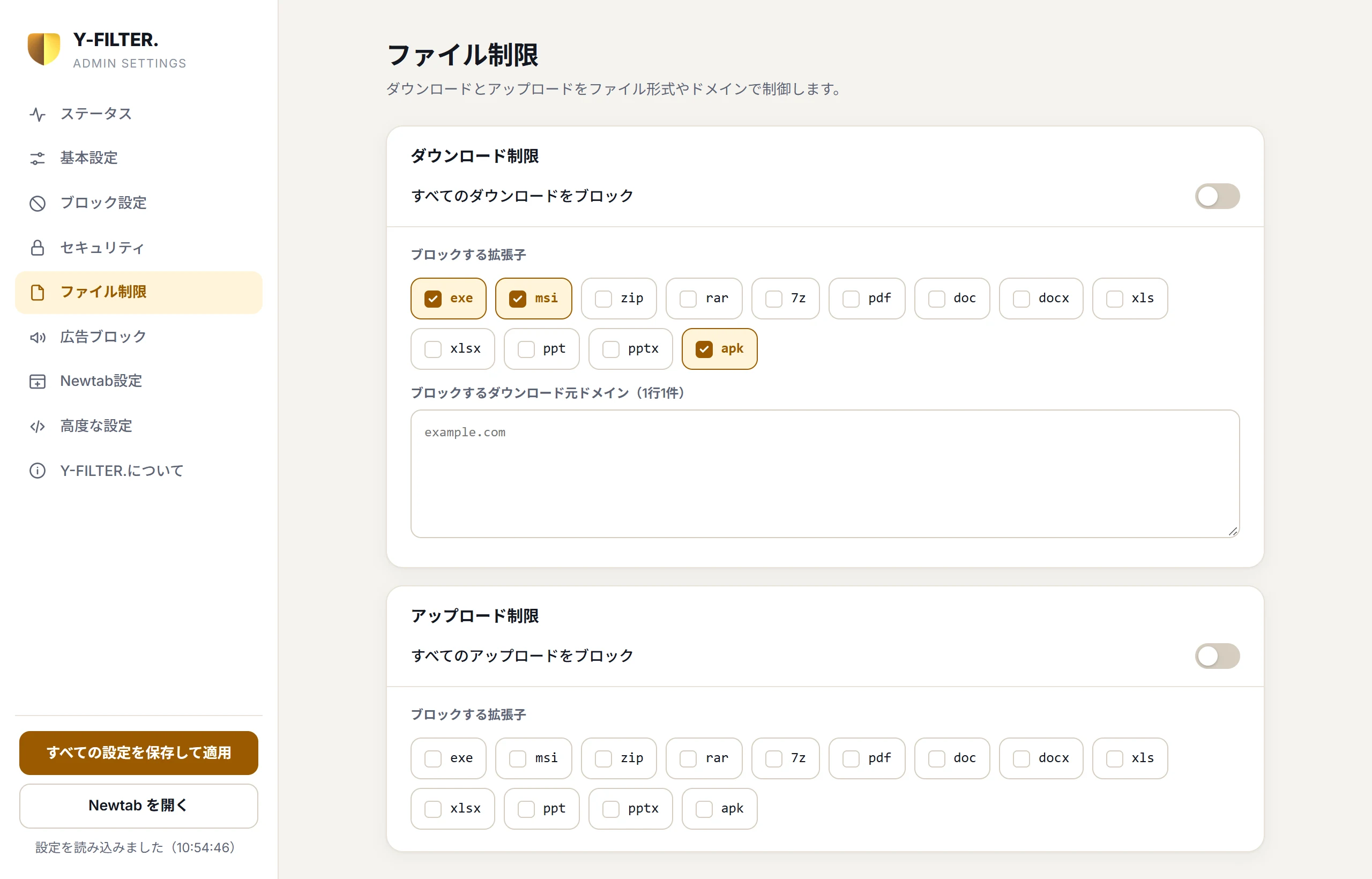Enable すべてのダウンロードをブロック toggle

pos(1217,196)
